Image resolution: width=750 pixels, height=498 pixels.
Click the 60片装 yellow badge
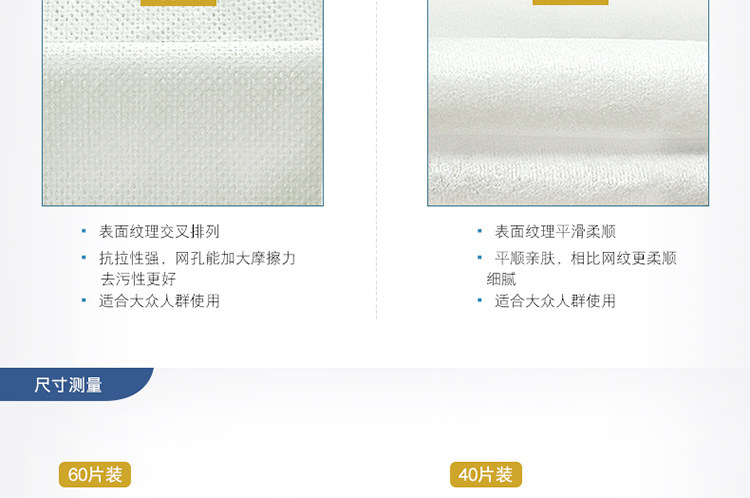click(x=95, y=475)
